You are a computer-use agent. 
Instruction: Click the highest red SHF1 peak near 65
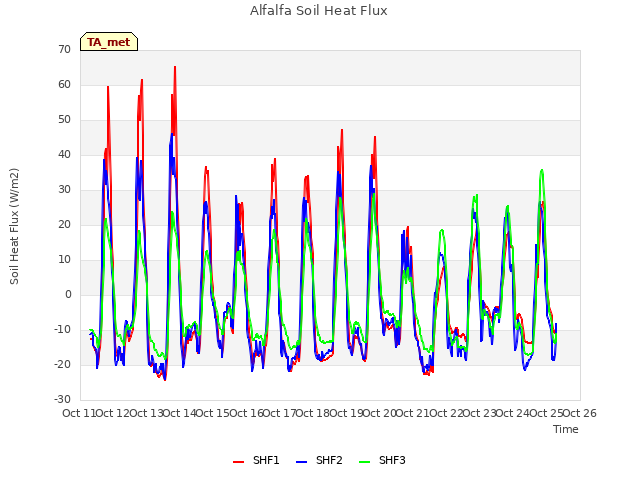point(175,67)
